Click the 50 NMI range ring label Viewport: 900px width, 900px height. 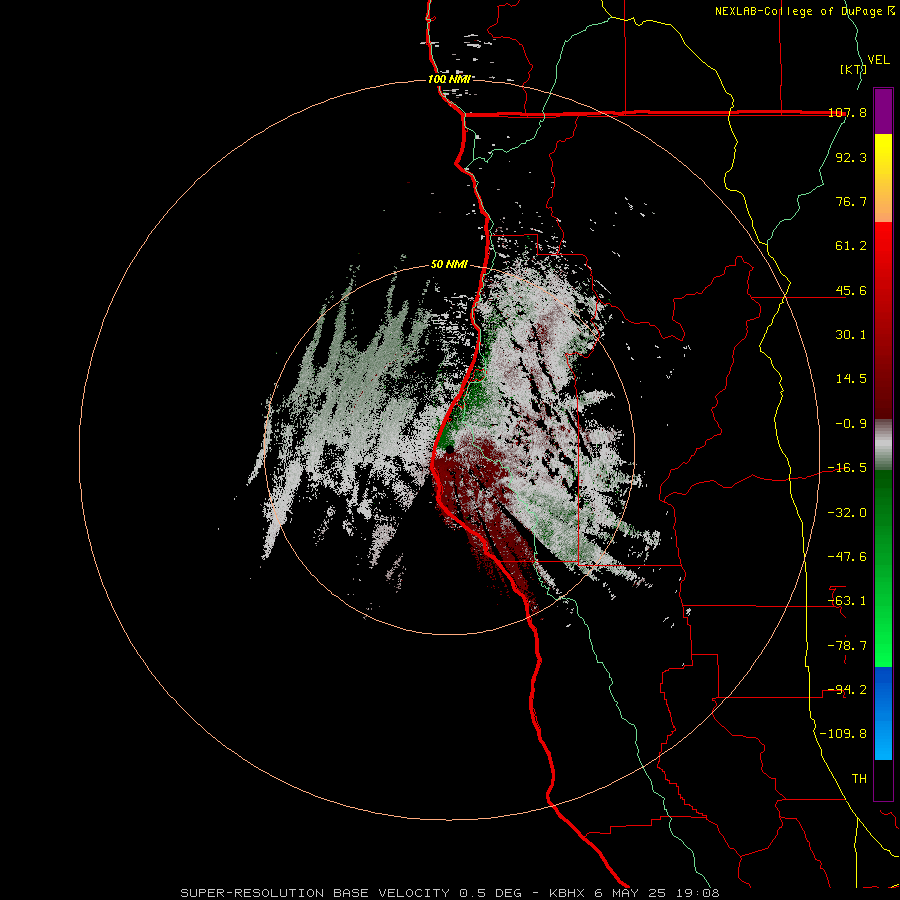449,265
